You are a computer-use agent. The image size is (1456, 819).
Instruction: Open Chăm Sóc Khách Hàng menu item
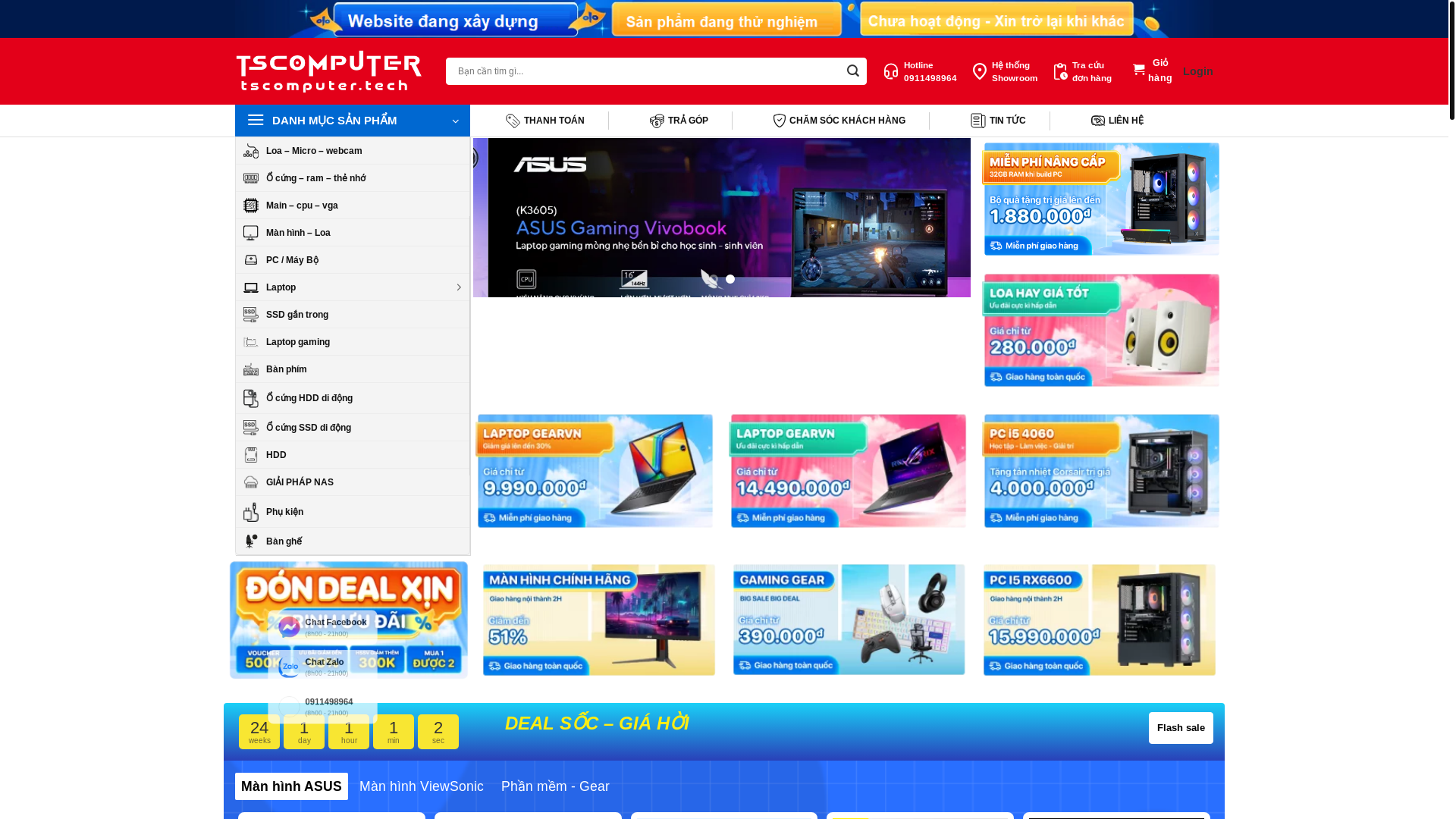pyautogui.click(x=839, y=121)
